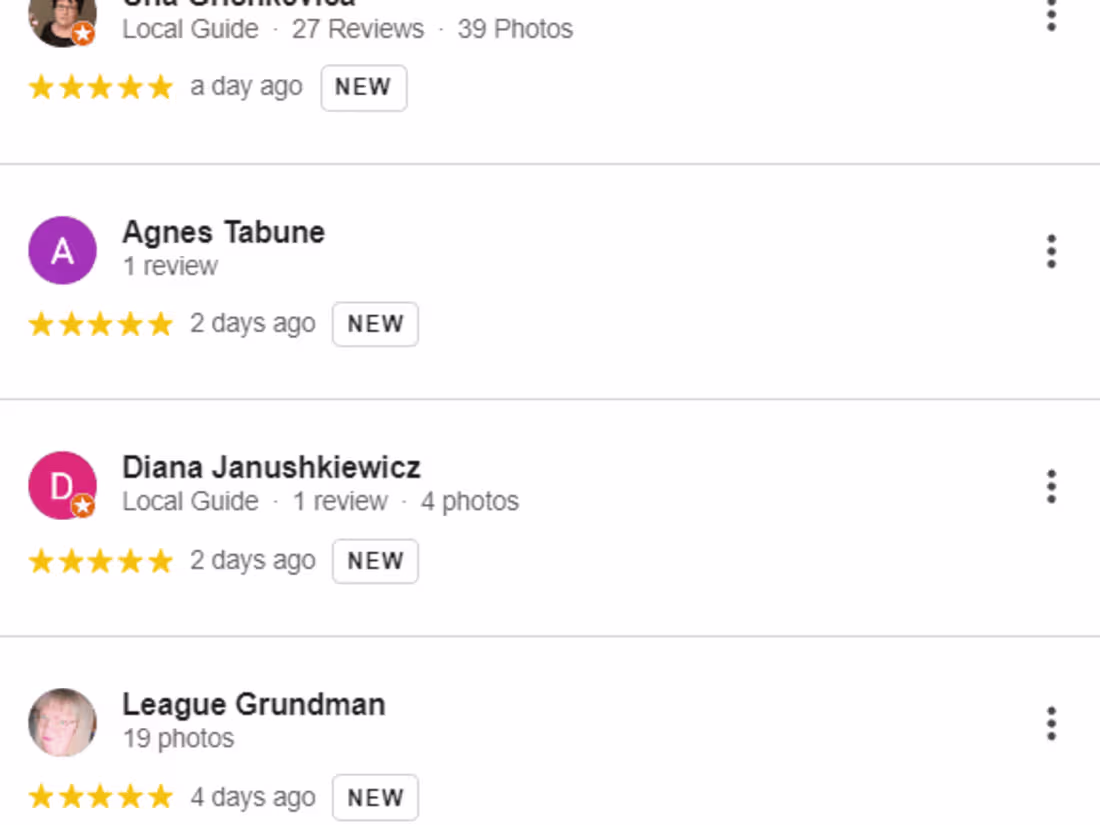Click the NEW badge on Agnes Tabune's review
The width and height of the screenshot is (1100, 825).
pos(375,324)
